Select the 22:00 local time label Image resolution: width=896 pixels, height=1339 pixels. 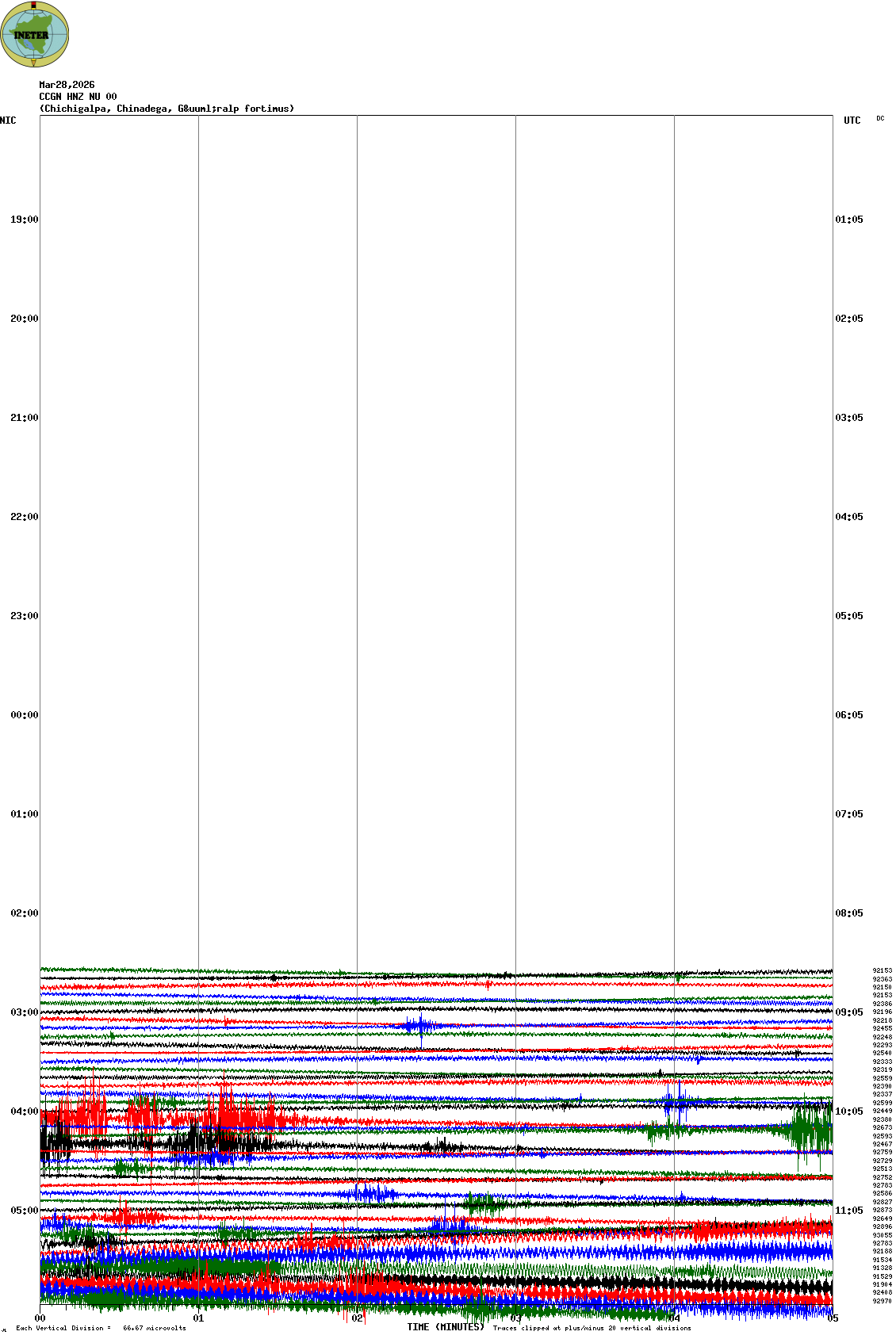[24, 517]
